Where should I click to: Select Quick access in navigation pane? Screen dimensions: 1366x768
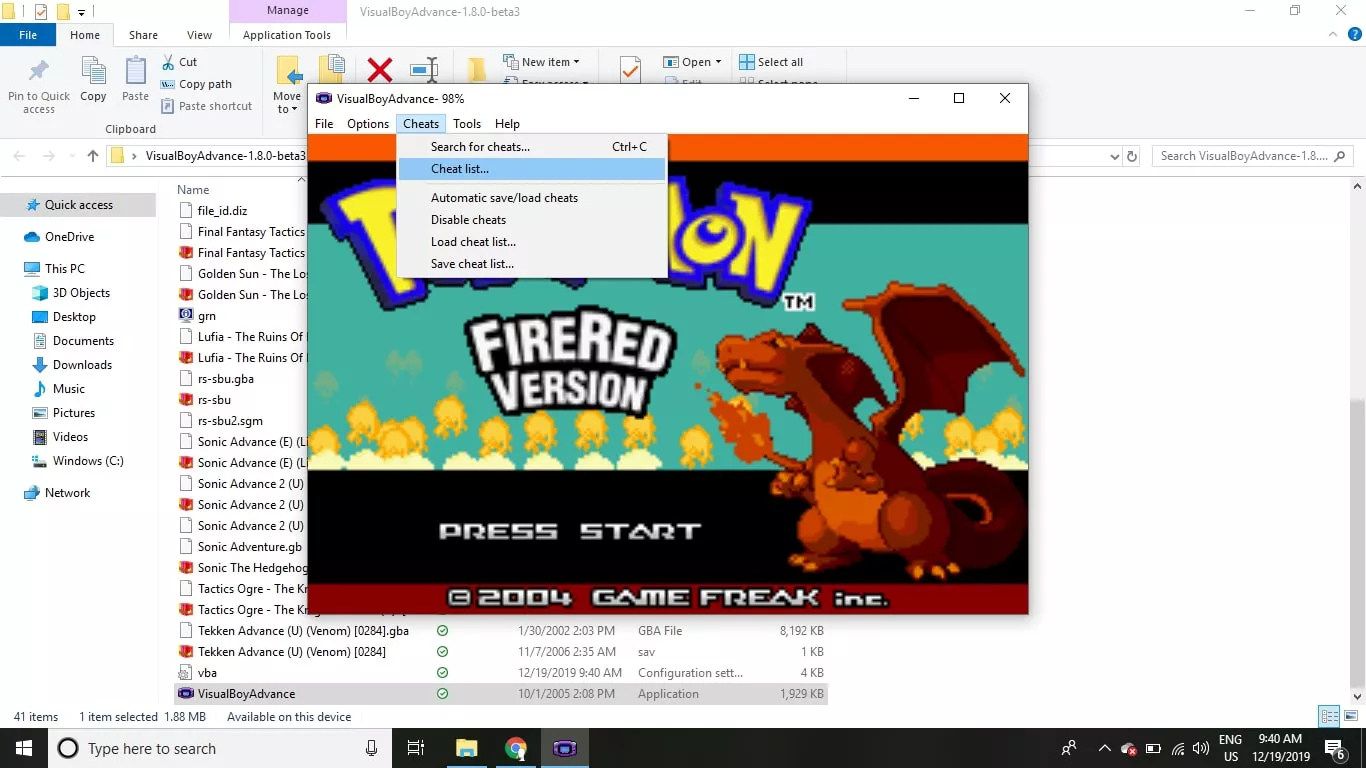tap(78, 205)
